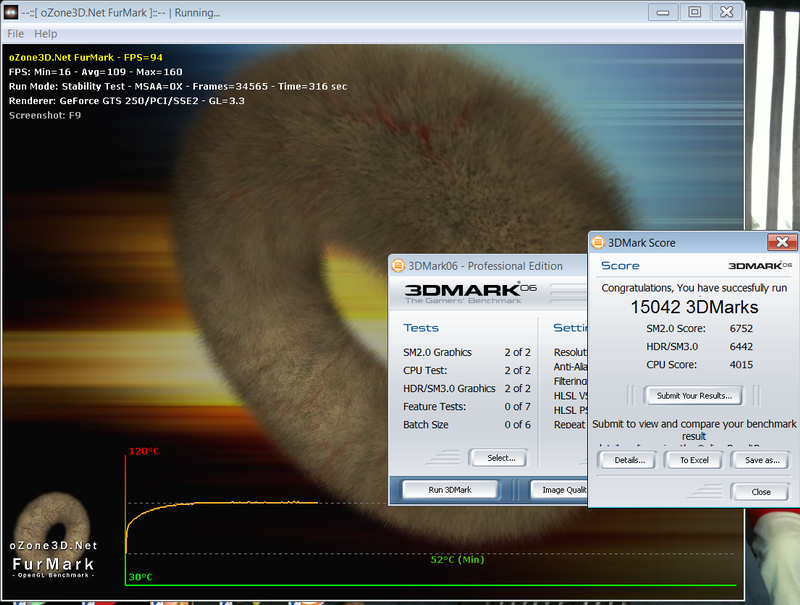
Task: Click Run 3DMark button
Action: [449, 490]
